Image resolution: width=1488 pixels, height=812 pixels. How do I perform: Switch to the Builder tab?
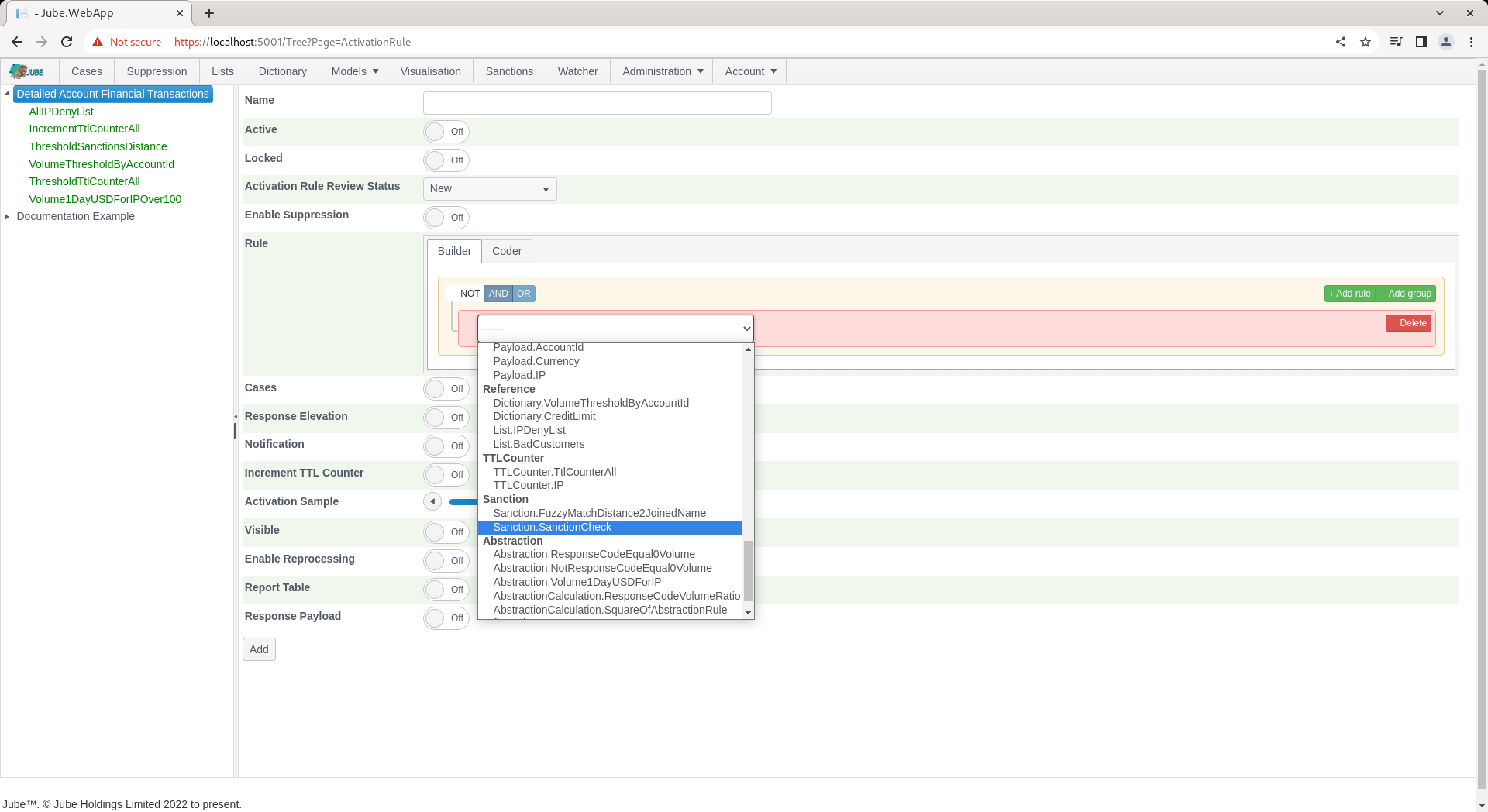pos(454,251)
